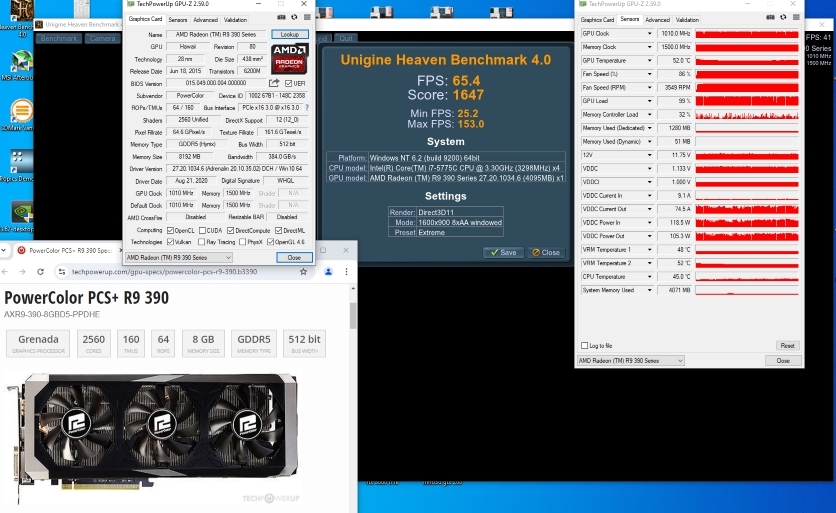Open Heaven Benchmark 4.0 desktop icon
The width and height of the screenshot is (836, 513).
click(17, 17)
